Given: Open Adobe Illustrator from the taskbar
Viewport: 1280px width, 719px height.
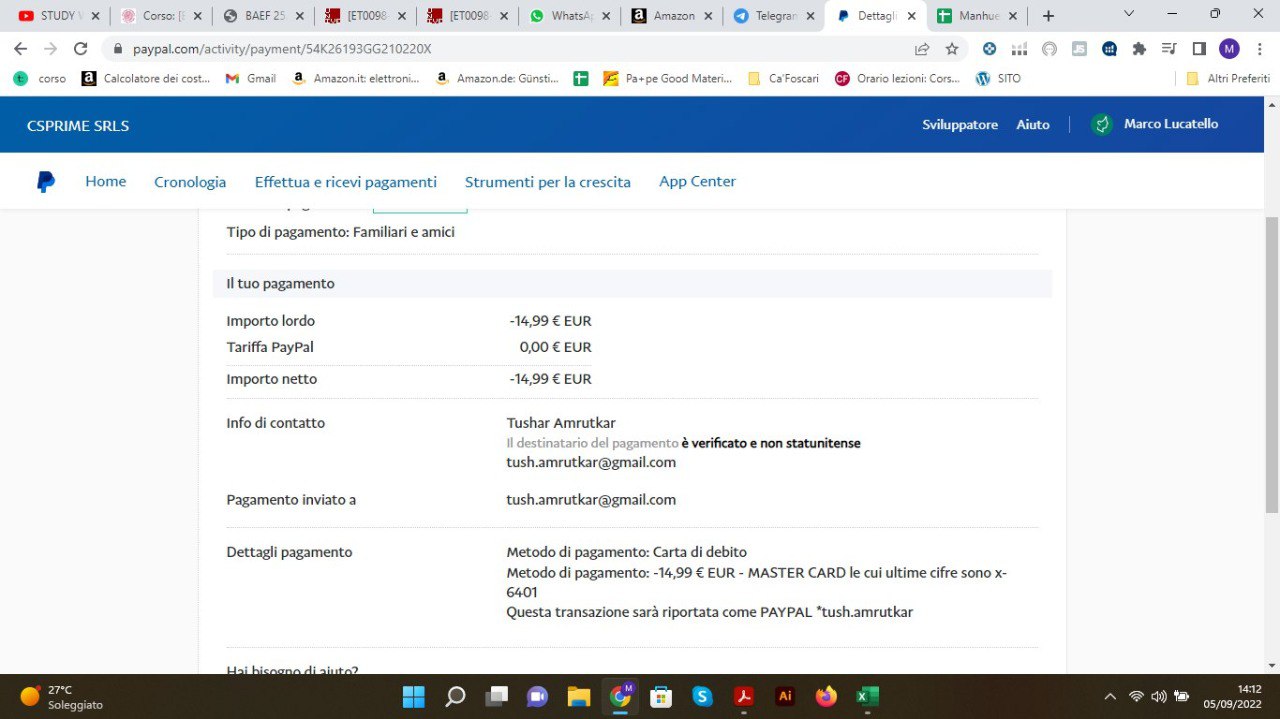Looking at the screenshot, I should (785, 696).
